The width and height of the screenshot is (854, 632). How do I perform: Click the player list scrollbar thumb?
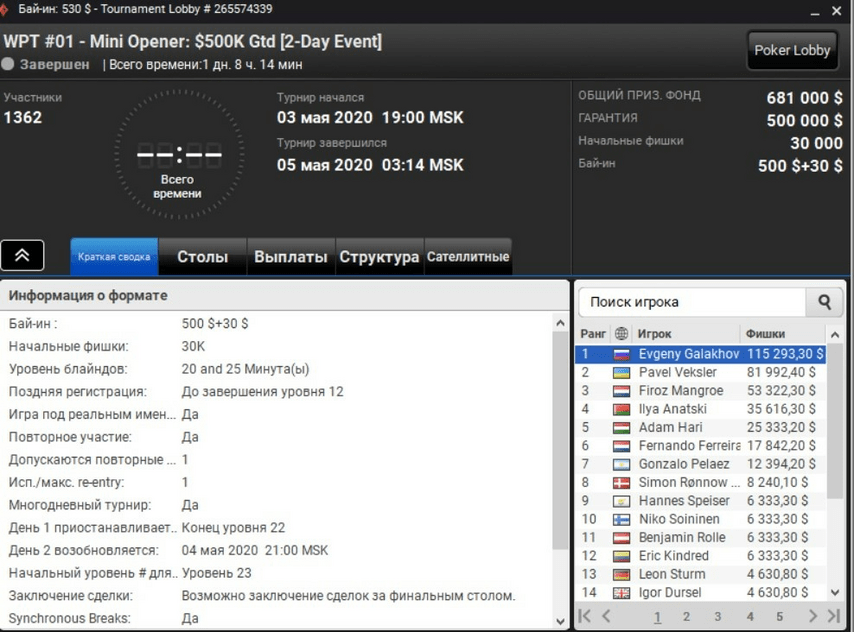pyautogui.click(x=835, y=421)
